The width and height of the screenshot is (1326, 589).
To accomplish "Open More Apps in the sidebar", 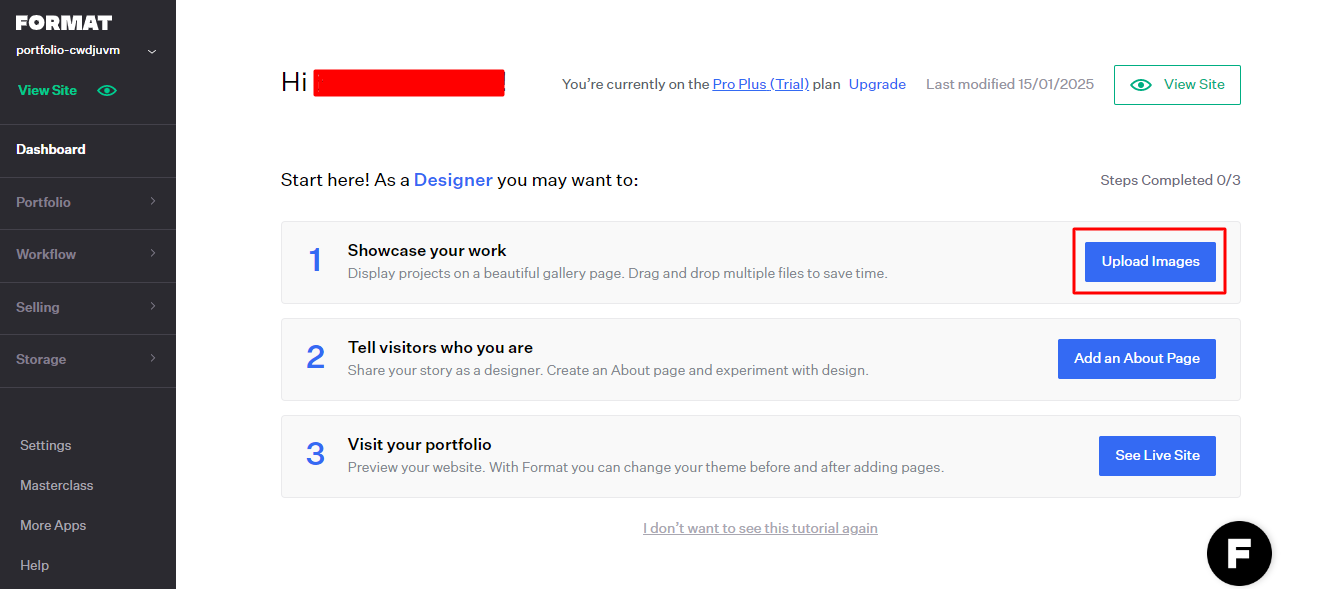I will [x=53, y=525].
